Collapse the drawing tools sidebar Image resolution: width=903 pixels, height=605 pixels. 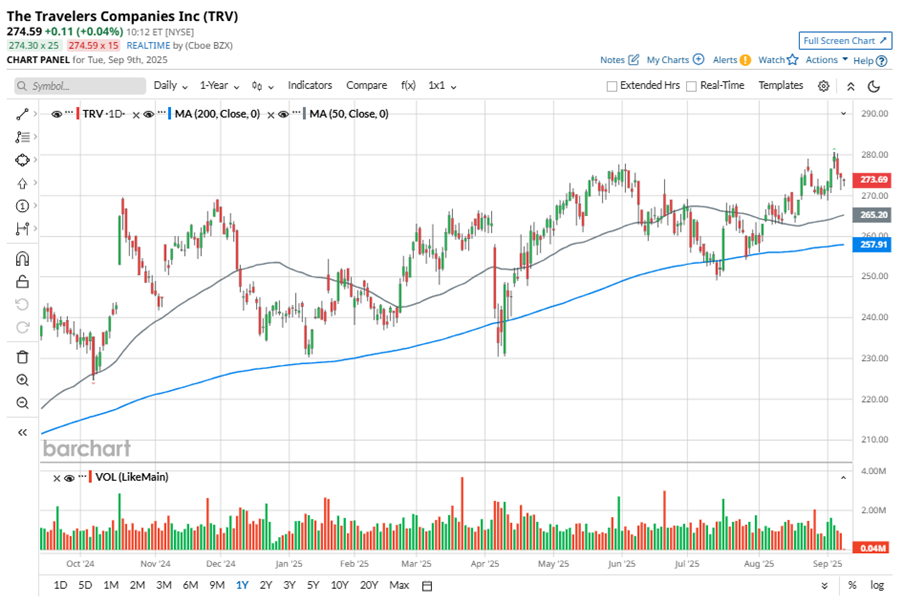(x=22, y=432)
